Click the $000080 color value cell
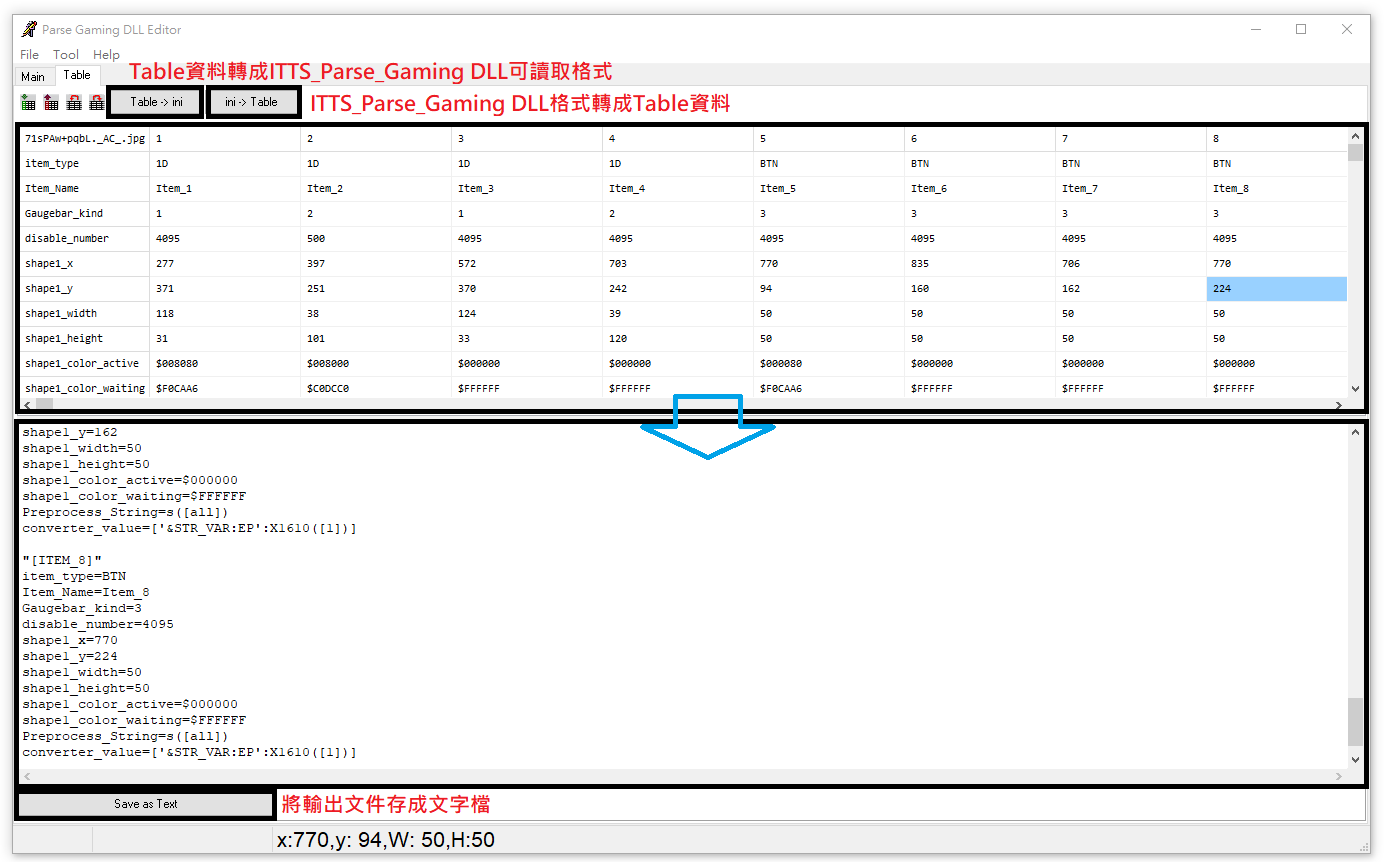 (830, 364)
